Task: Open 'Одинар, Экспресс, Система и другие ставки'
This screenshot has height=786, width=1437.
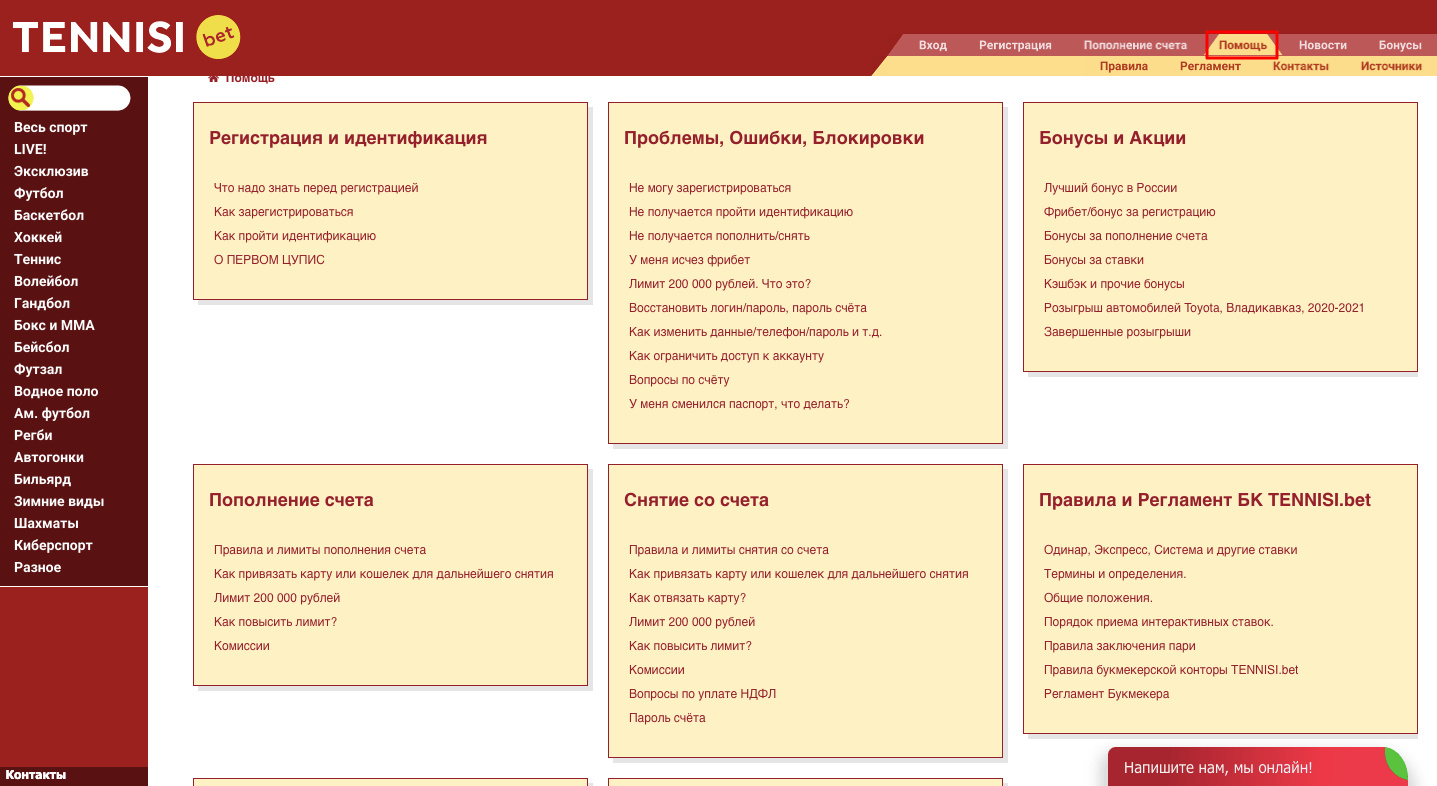Action: (x=1170, y=549)
